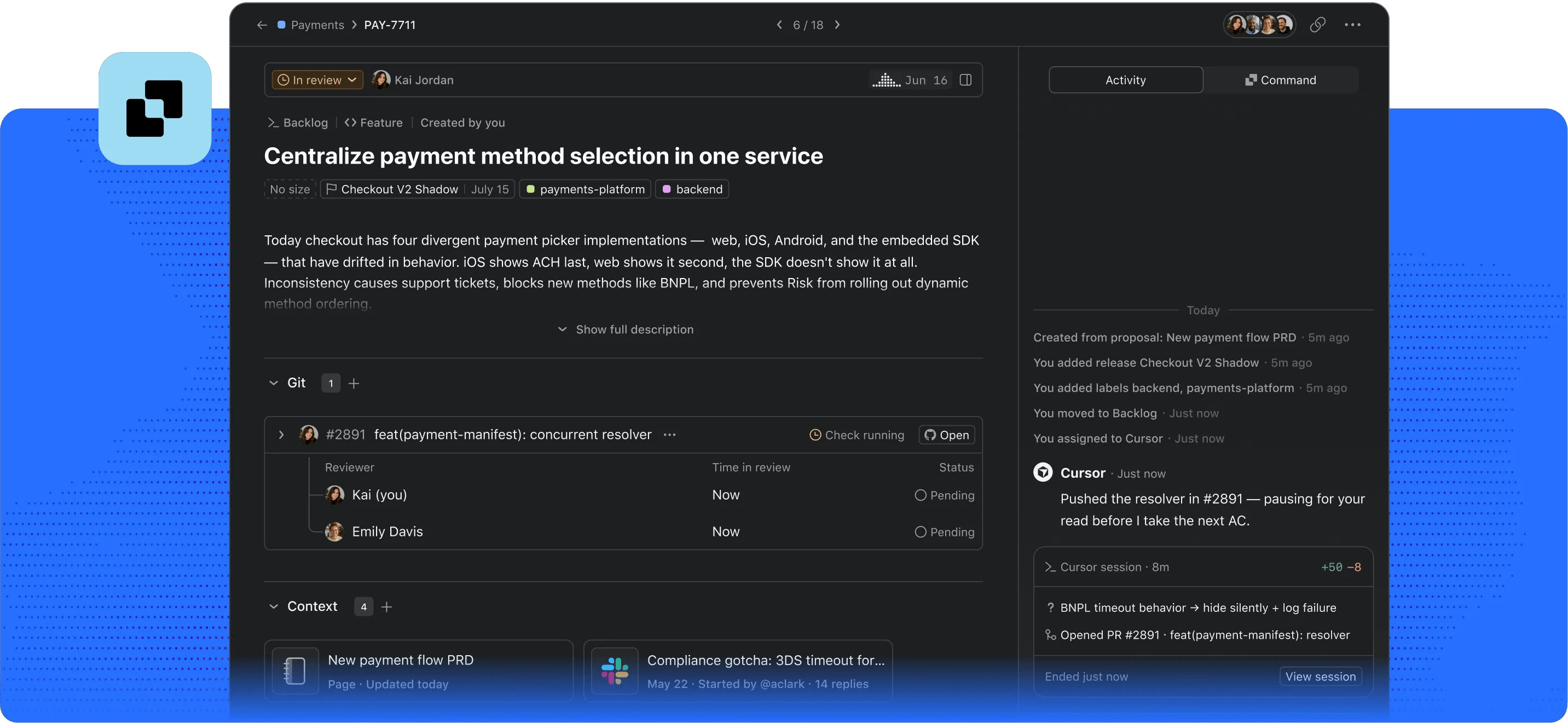Click the Feature type tag

373,123
